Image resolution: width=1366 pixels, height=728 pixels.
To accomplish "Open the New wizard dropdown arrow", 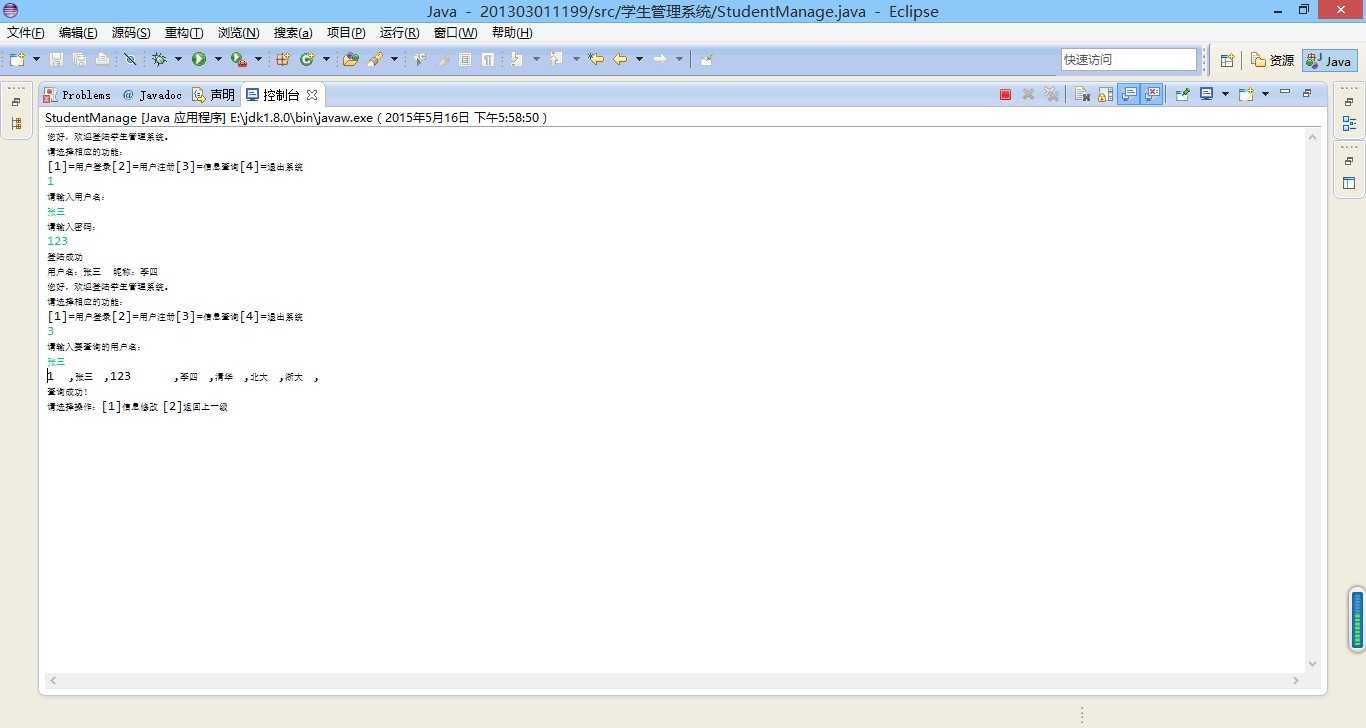I will pos(36,59).
